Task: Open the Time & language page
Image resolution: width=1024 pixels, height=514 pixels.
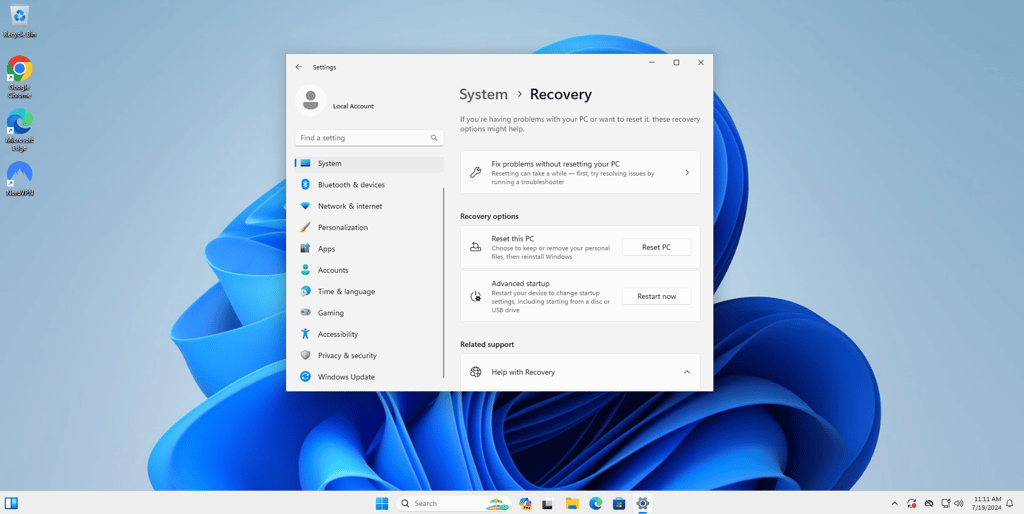Action: 370,291
